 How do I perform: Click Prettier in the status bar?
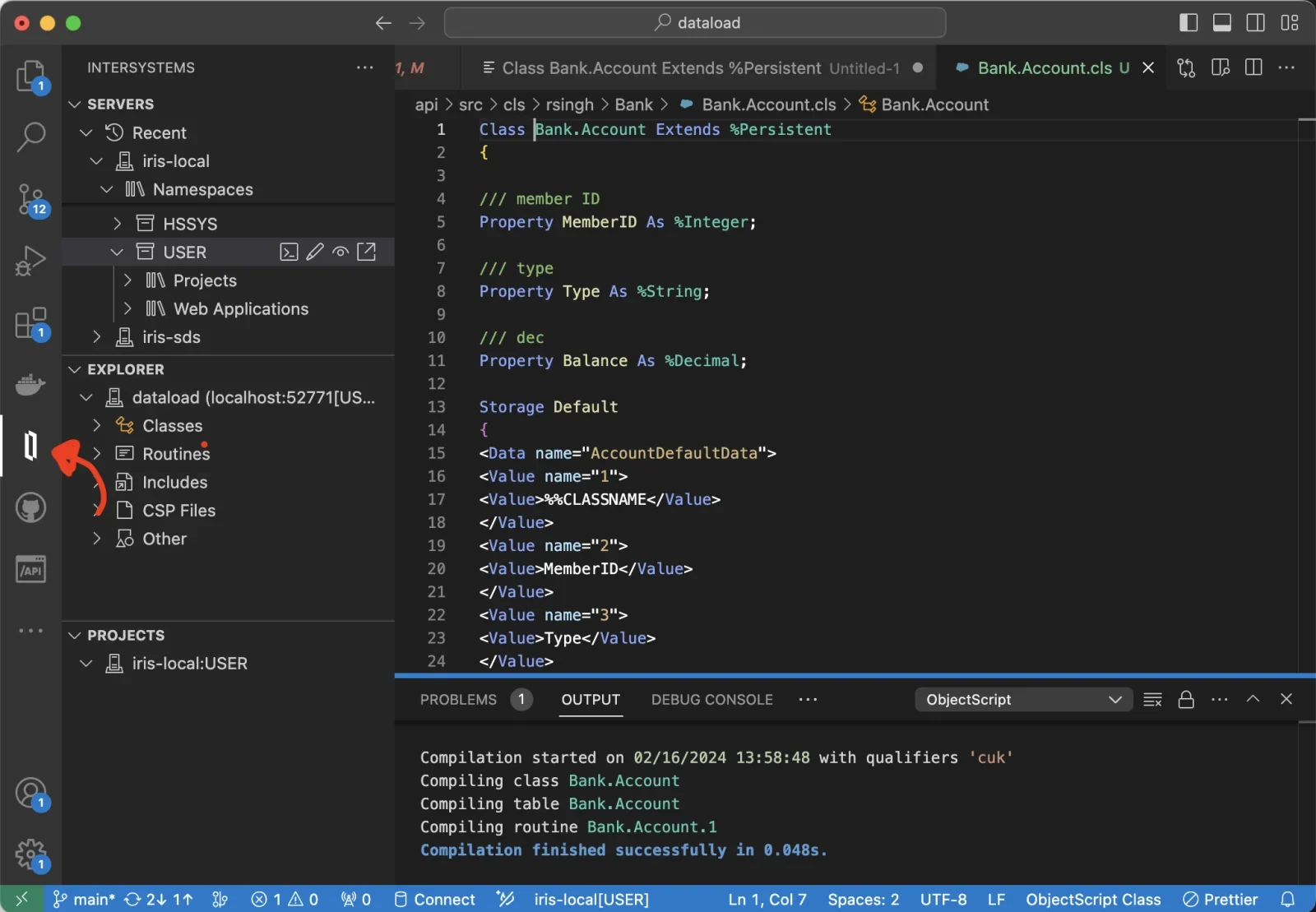[1221, 900]
